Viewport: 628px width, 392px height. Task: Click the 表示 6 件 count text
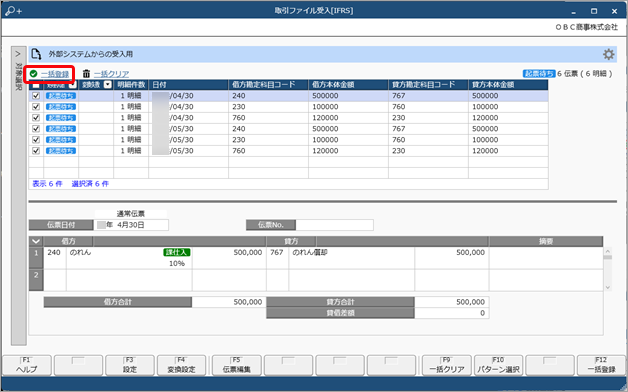click(x=47, y=184)
